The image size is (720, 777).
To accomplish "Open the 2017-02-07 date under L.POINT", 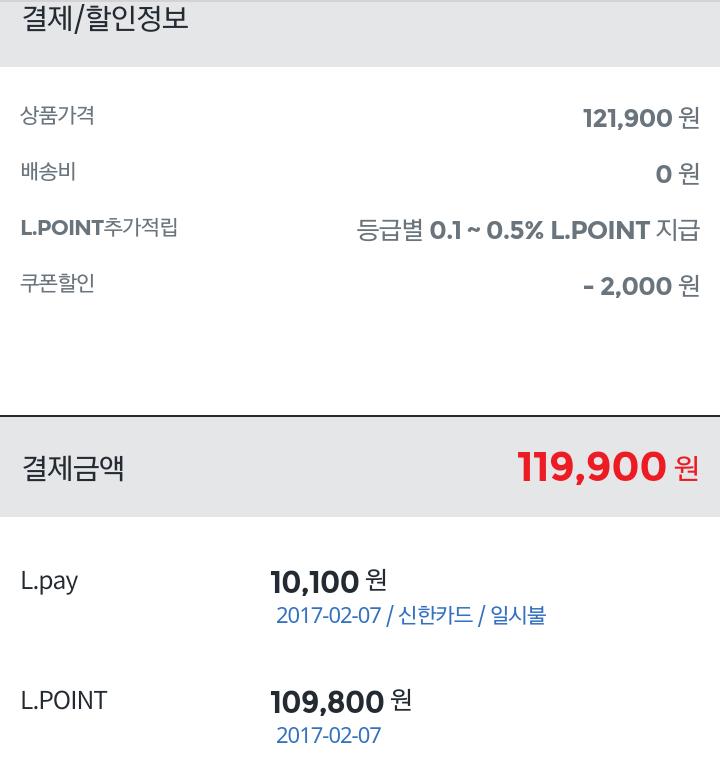I will coord(328,736).
